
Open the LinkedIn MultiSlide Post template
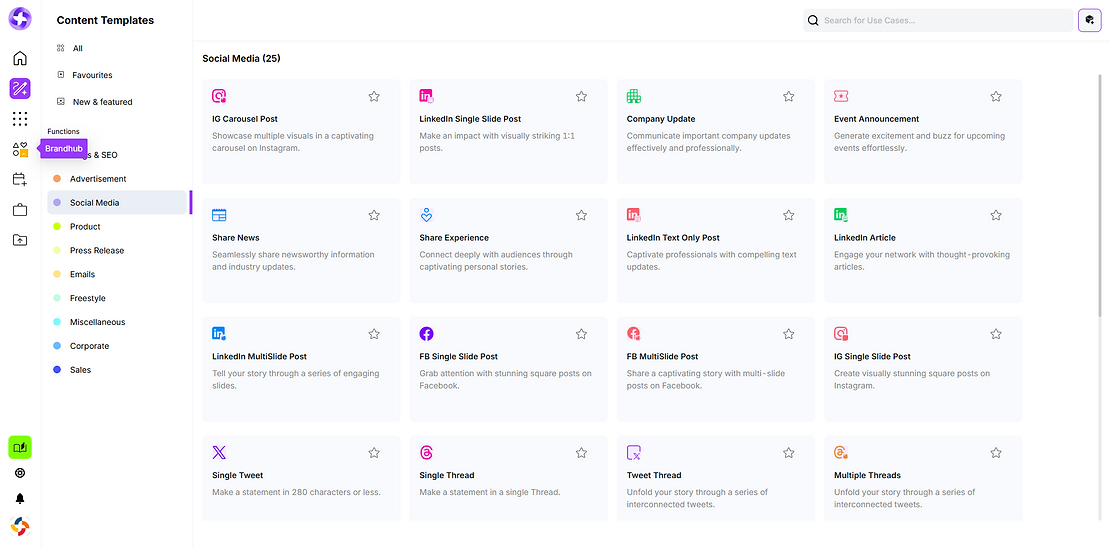click(x=301, y=369)
